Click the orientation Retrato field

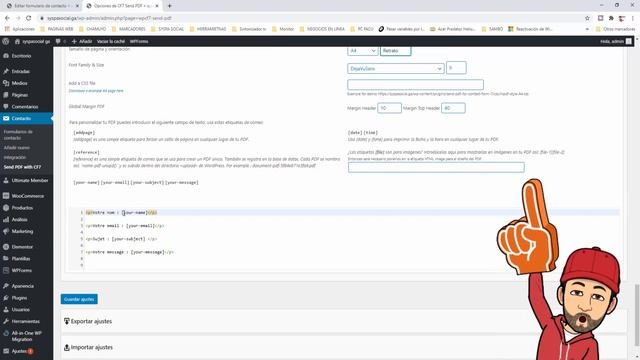tap(396, 51)
